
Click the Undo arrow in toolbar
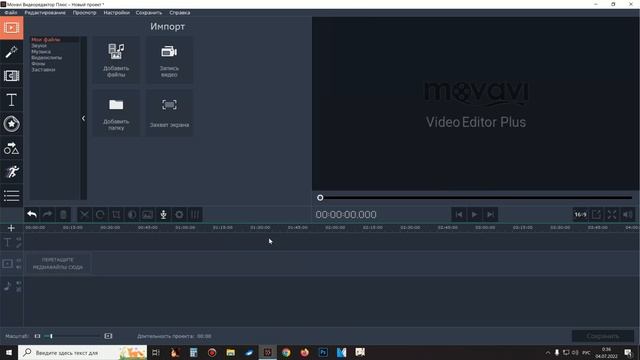tap(32, 214)
